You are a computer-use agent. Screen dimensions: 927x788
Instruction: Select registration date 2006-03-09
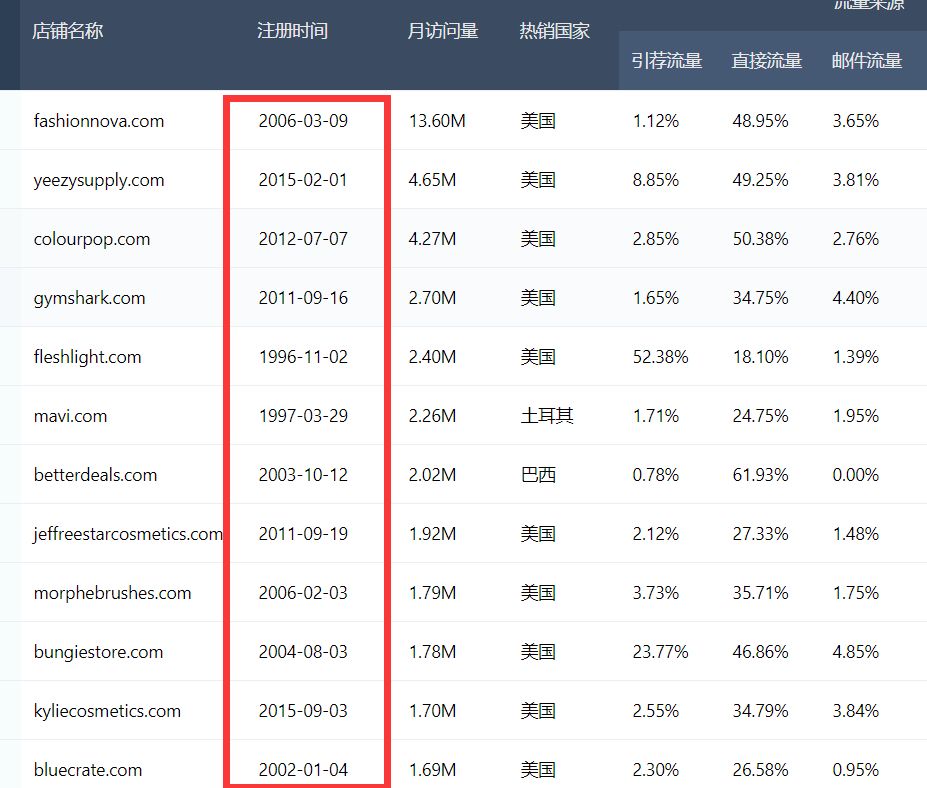pyautogui.click(x=303, y=121)
